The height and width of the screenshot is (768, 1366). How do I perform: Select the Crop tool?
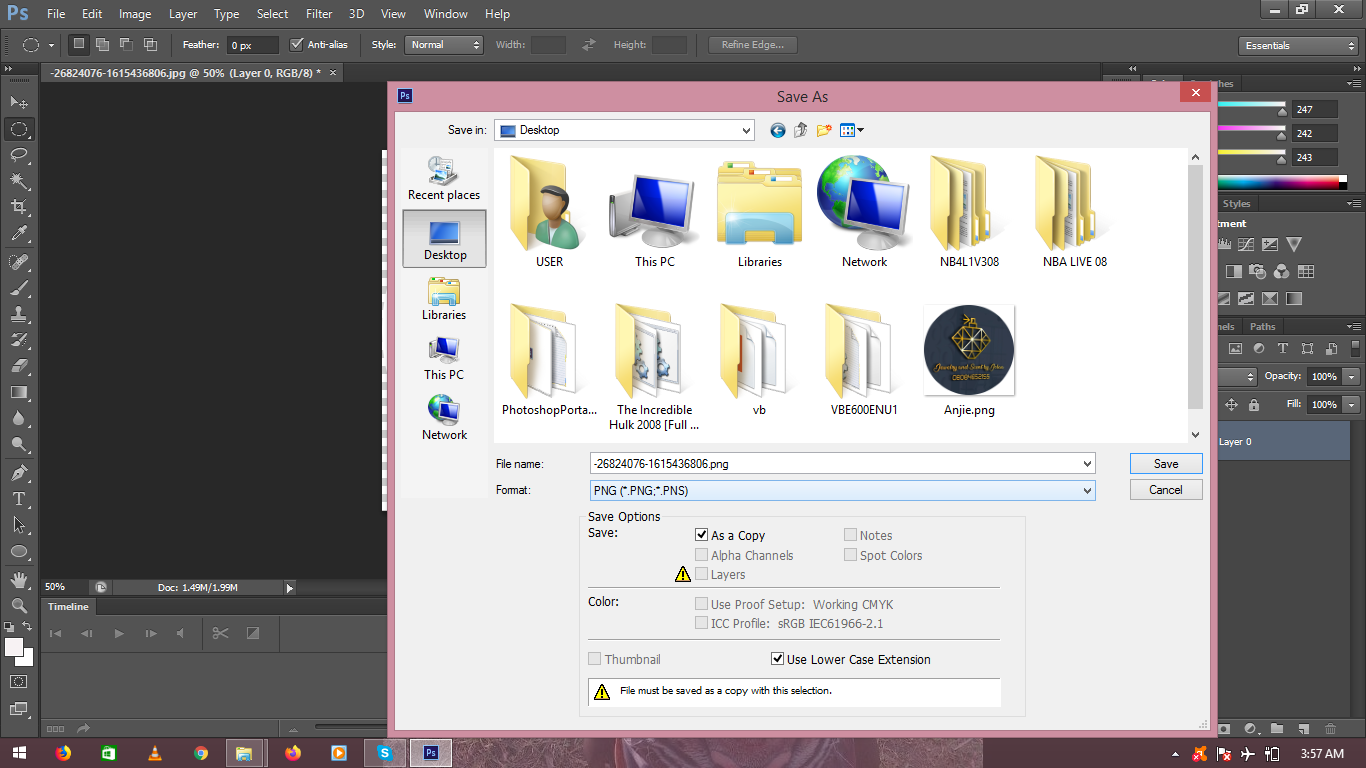(x=19, y=207)
